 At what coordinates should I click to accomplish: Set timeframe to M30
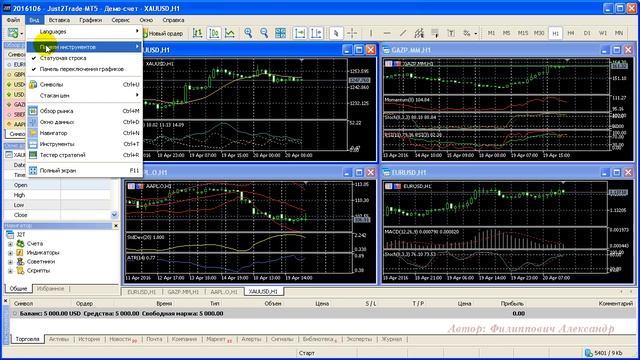pos(539,33)
